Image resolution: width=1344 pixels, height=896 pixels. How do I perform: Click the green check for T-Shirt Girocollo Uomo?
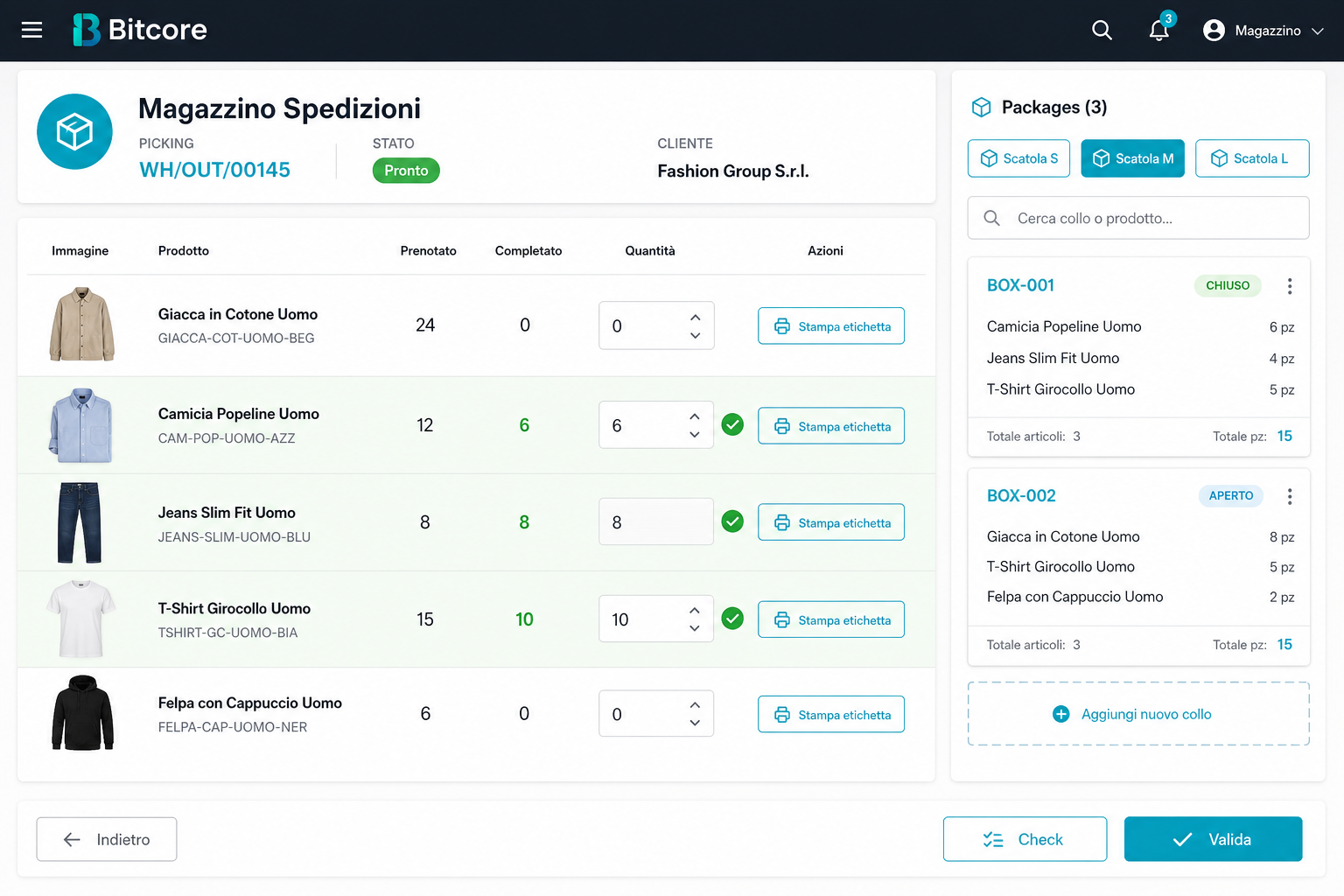pyautogui.click(x=732, y=619)
